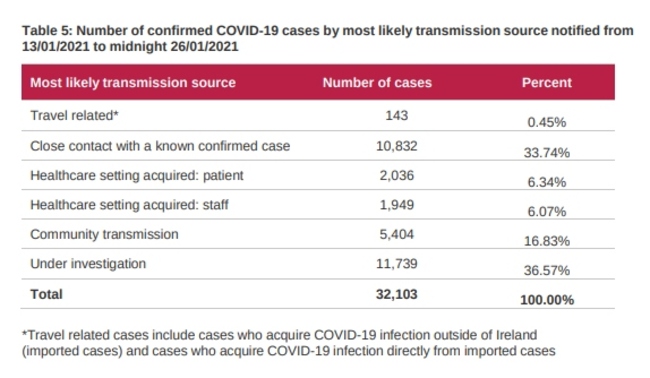
Task: Click the Table 5 title text
Action: tap(327, 39)
